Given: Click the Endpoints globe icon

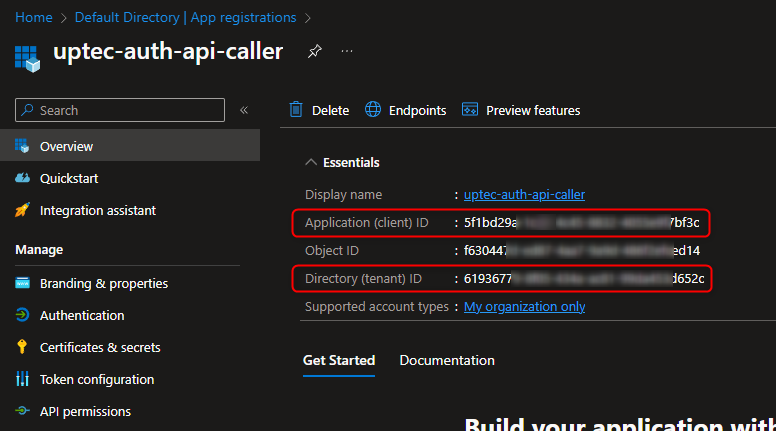Looking at the screenshot, I should [x=373, y=110].
